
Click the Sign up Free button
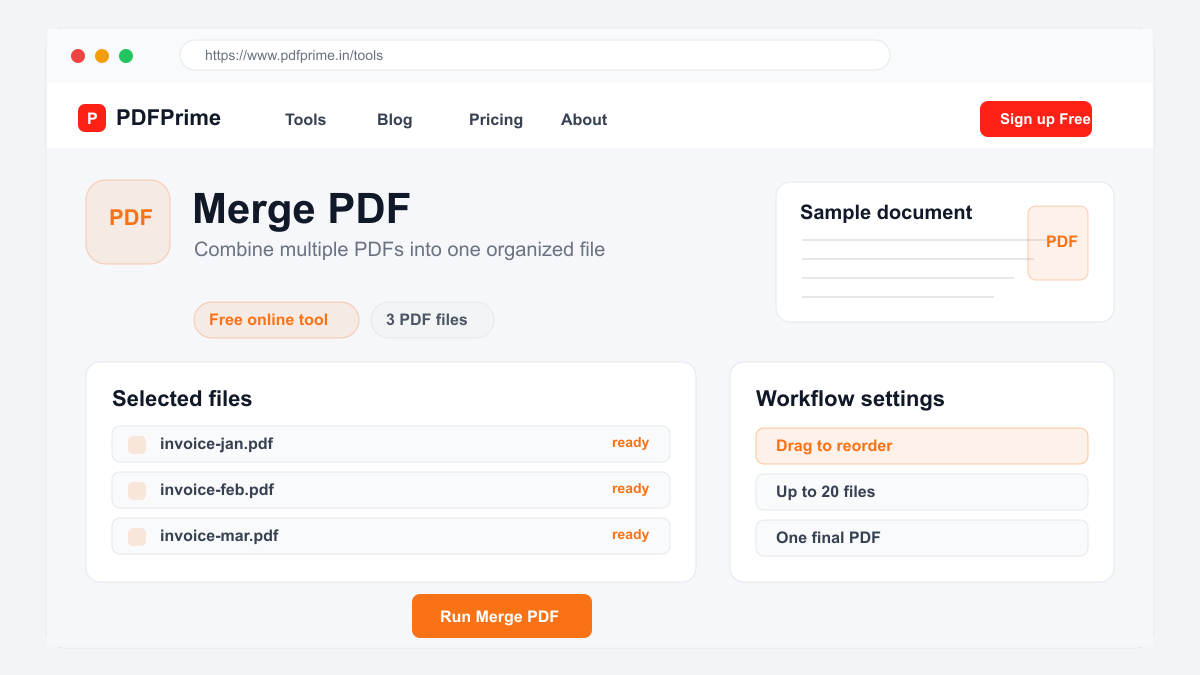[1036, 119]
